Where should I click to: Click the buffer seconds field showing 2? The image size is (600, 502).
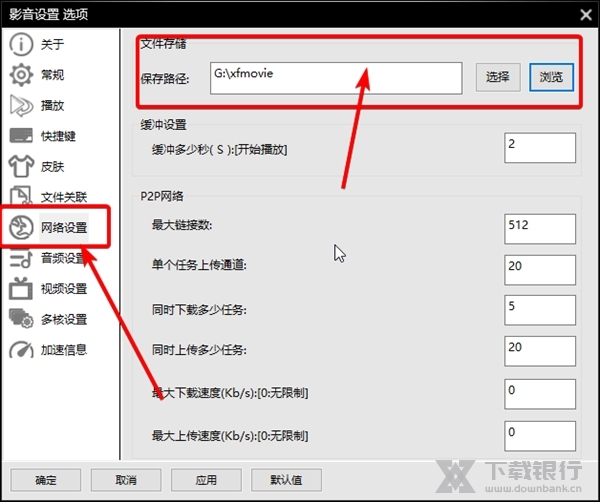click(x=540, y=148)
